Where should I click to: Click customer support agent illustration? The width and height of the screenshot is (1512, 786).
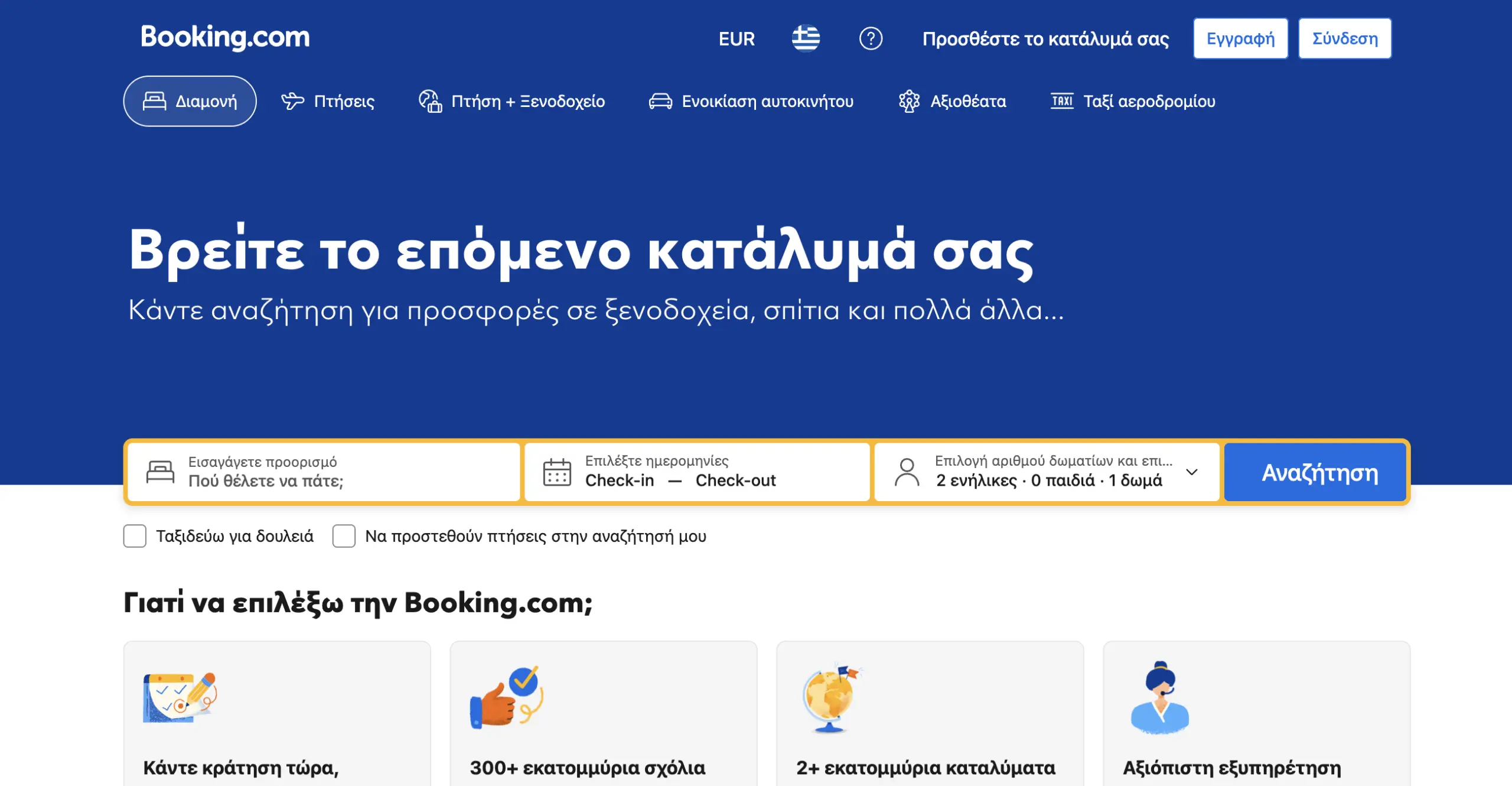pos(1160,698)
